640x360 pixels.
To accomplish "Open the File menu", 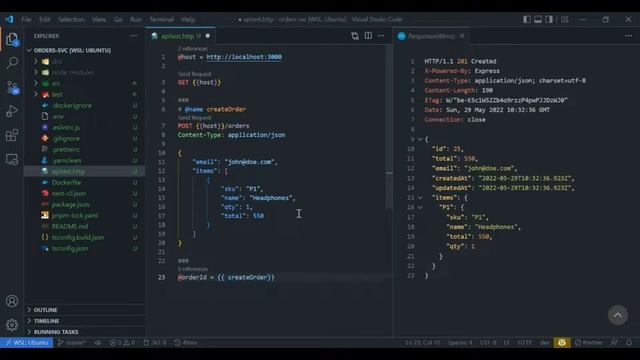I will click(26, 19).
